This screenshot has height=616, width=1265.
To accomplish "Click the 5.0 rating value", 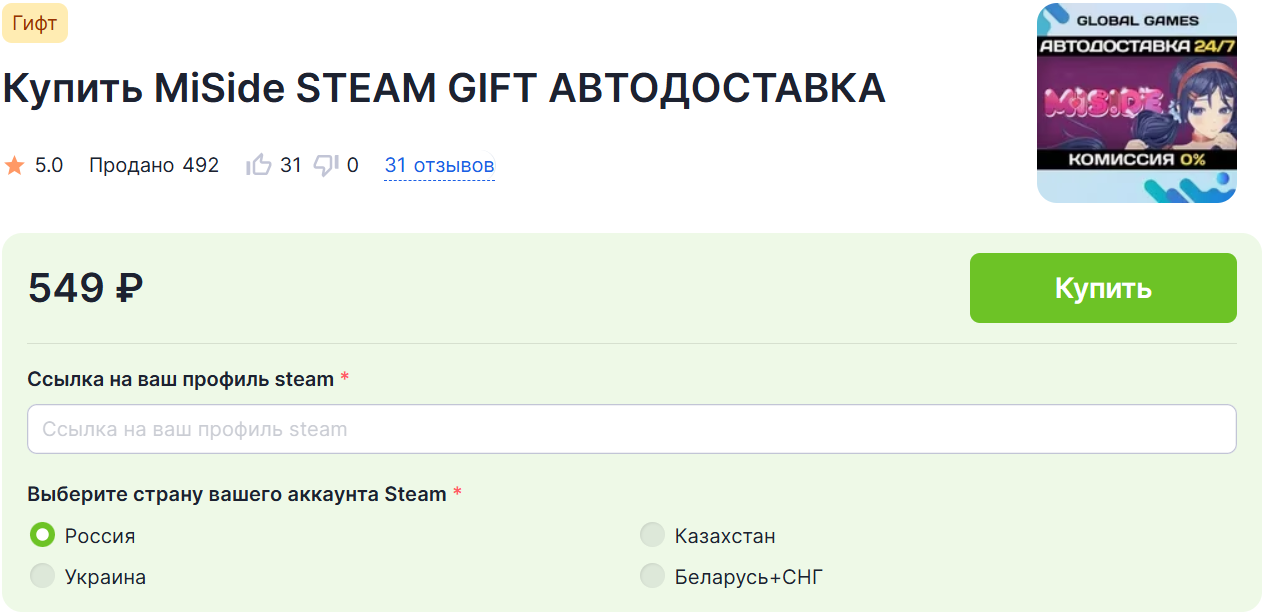I will (x=49, y=166).
